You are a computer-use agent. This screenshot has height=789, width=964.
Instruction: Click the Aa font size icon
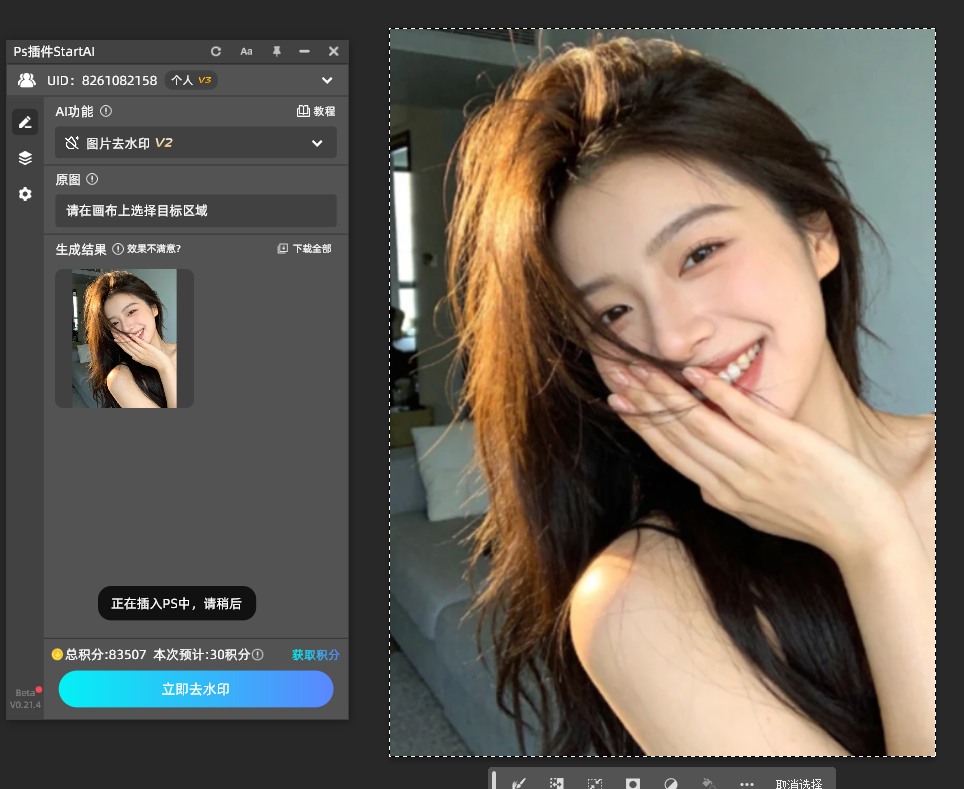click(x=246, y=51)
